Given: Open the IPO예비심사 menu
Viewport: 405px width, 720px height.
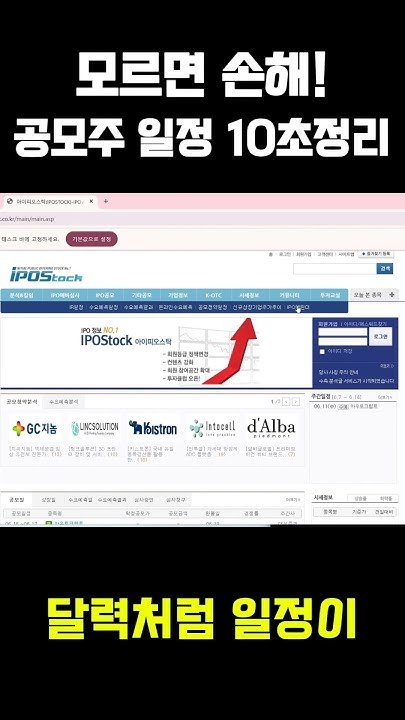Looking at the screenshot, I should pyautogui.click(x=65, y=295).
